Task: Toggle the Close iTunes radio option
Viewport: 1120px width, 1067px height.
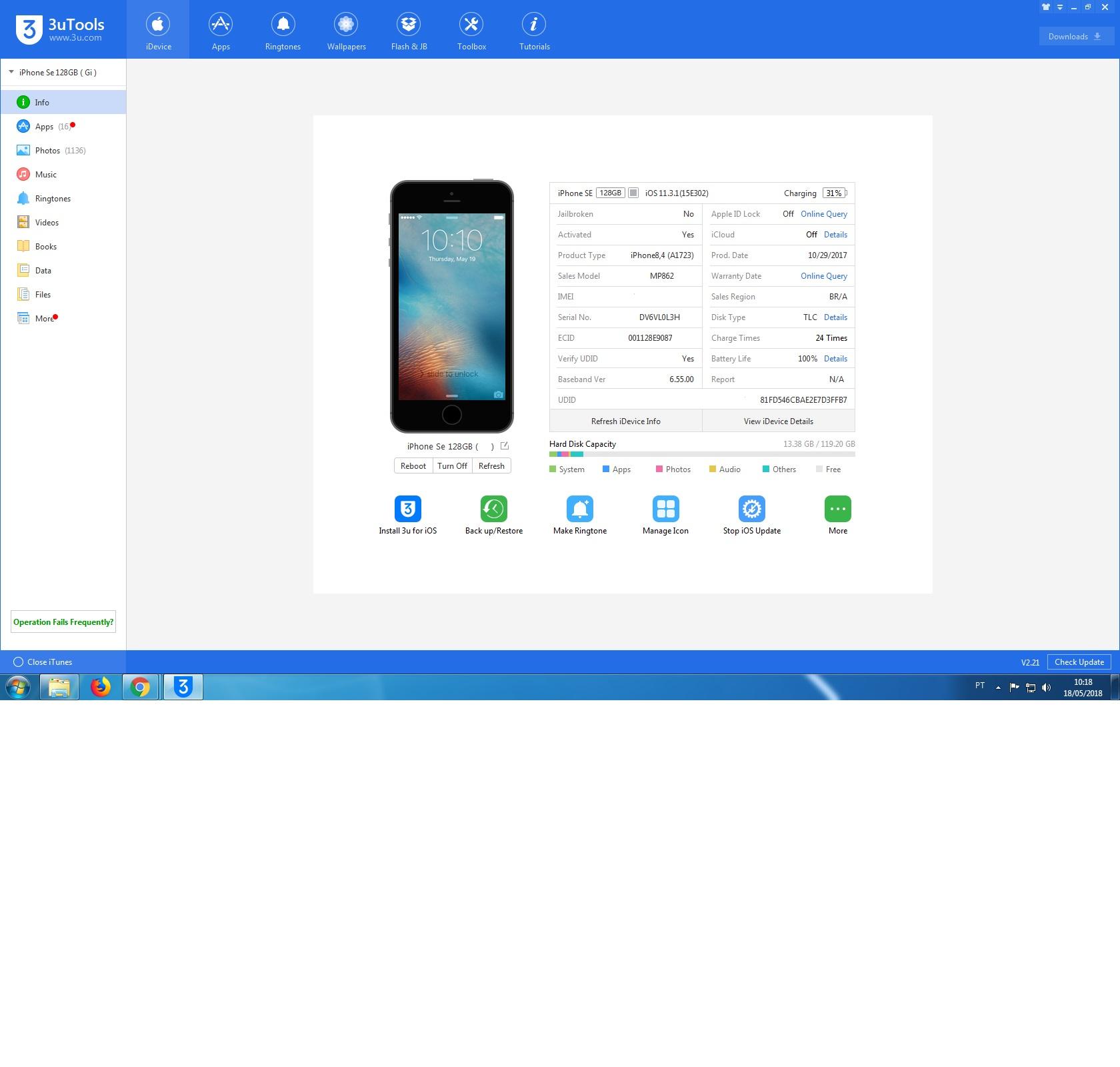Action: click(19, 662)
